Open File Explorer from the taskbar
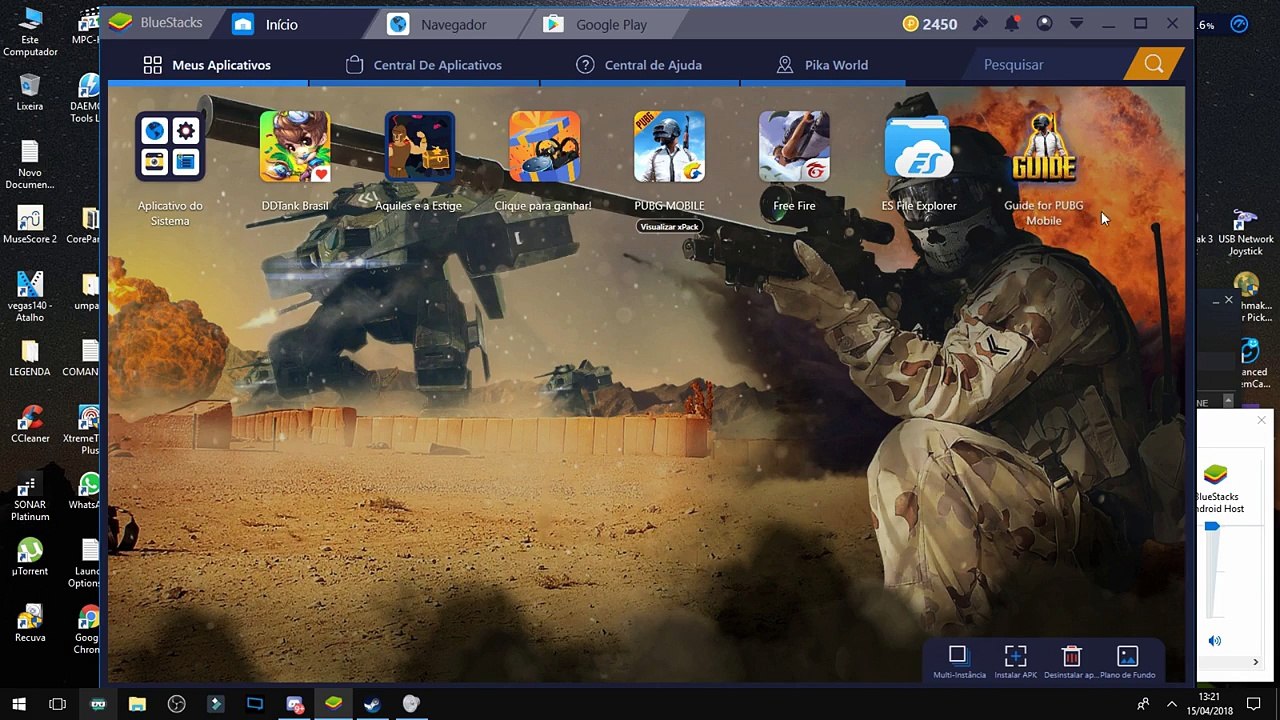1280x720 pixels. tap(137, 704)
